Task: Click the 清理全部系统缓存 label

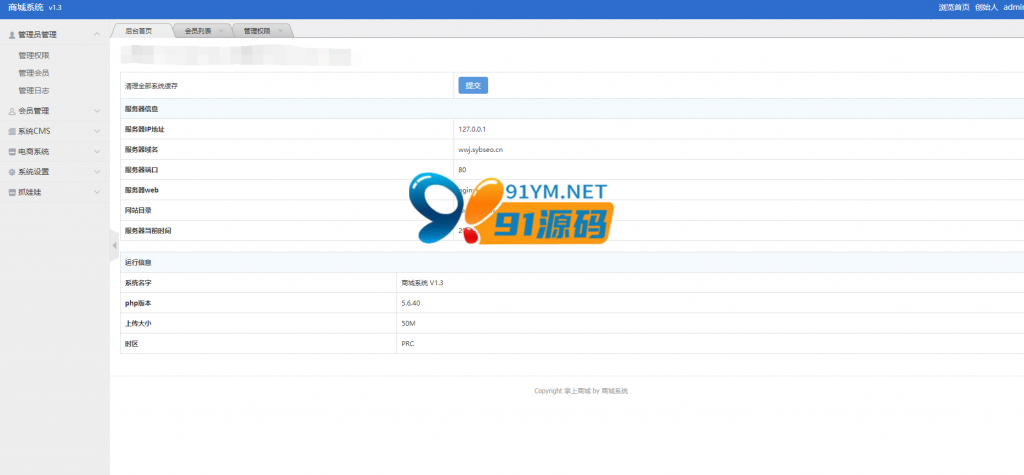Action: (x=152, y=86)
